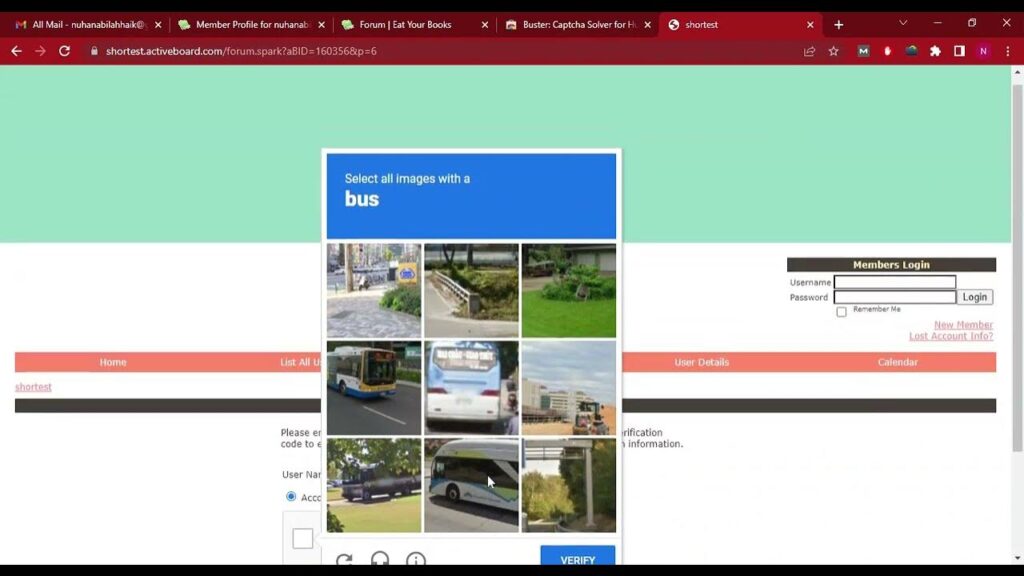The image size is (1024, 576).
Task: Click the address bar URL
Action: point(241,51)
